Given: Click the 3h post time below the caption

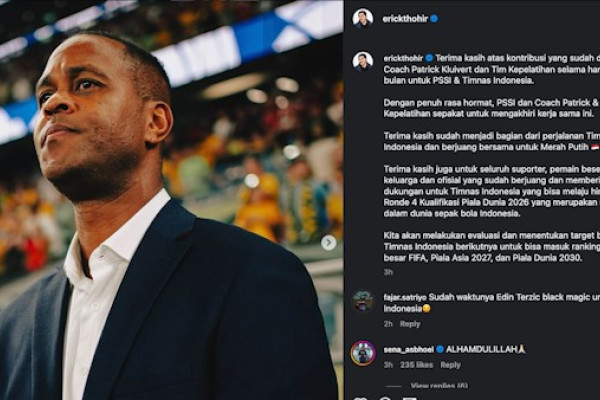Looking at the screenshot, I should tap(388, 272).
